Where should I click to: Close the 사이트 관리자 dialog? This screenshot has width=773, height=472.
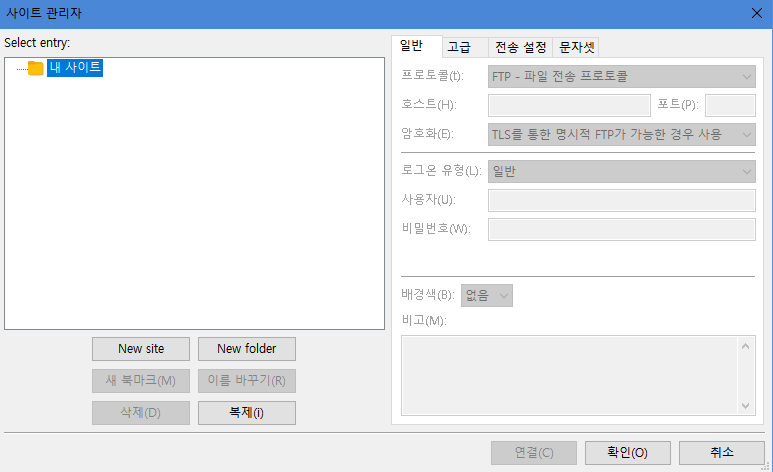[x=757, y=13]
